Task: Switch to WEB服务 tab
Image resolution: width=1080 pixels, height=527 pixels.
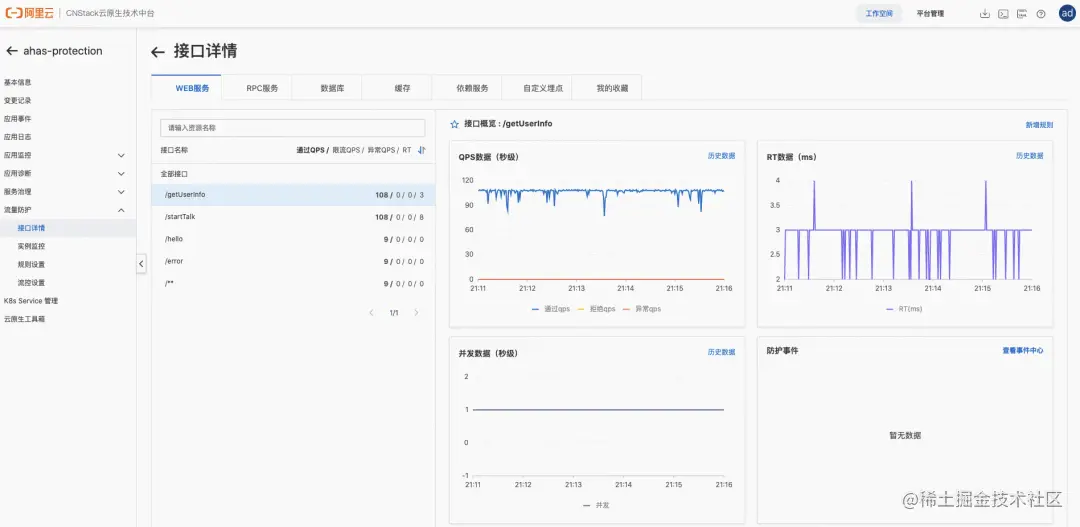Action: pos(186,88)
